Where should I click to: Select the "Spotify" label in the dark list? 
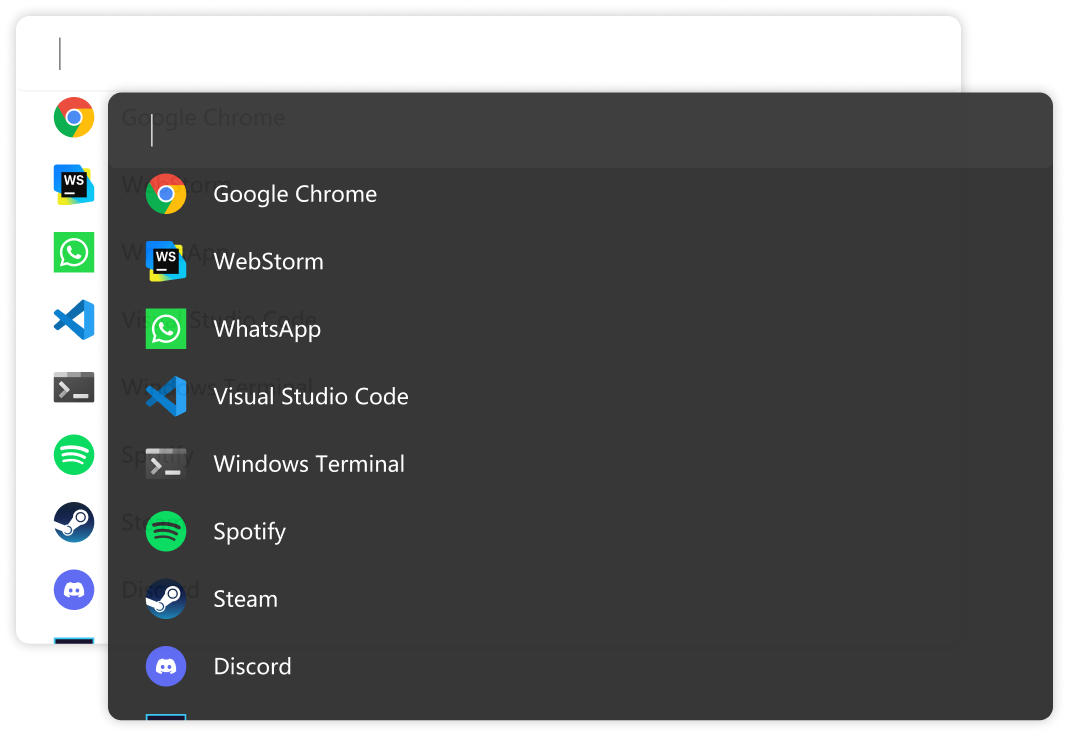point(249,532)
